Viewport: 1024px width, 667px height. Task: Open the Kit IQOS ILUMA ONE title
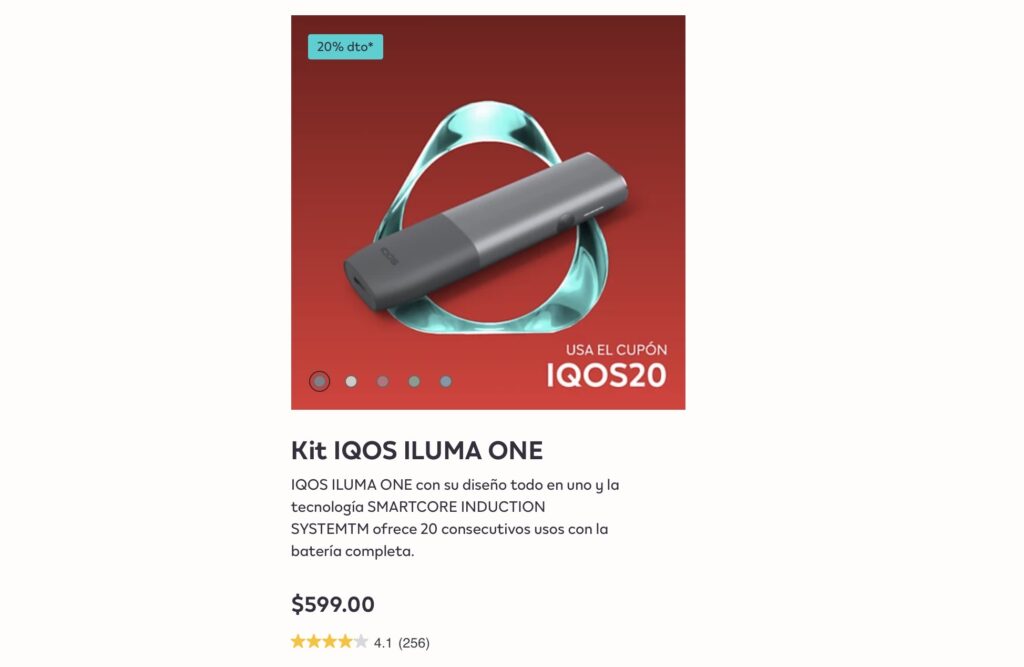(417, 451)
